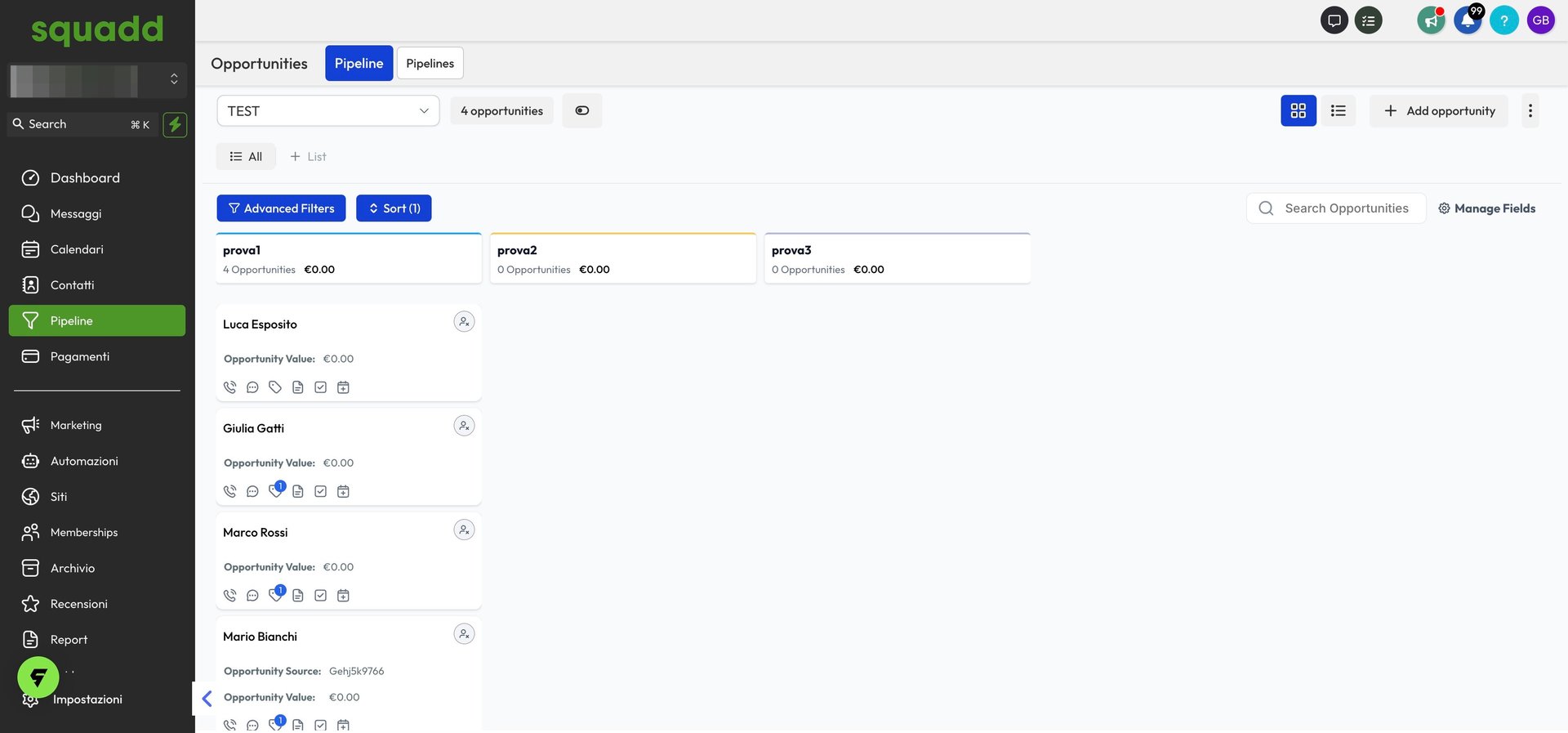Collapse sidebar with the blue chevron
Image resolution: width=1568 pixels, height=733 pixels.
tap(207, 699)
